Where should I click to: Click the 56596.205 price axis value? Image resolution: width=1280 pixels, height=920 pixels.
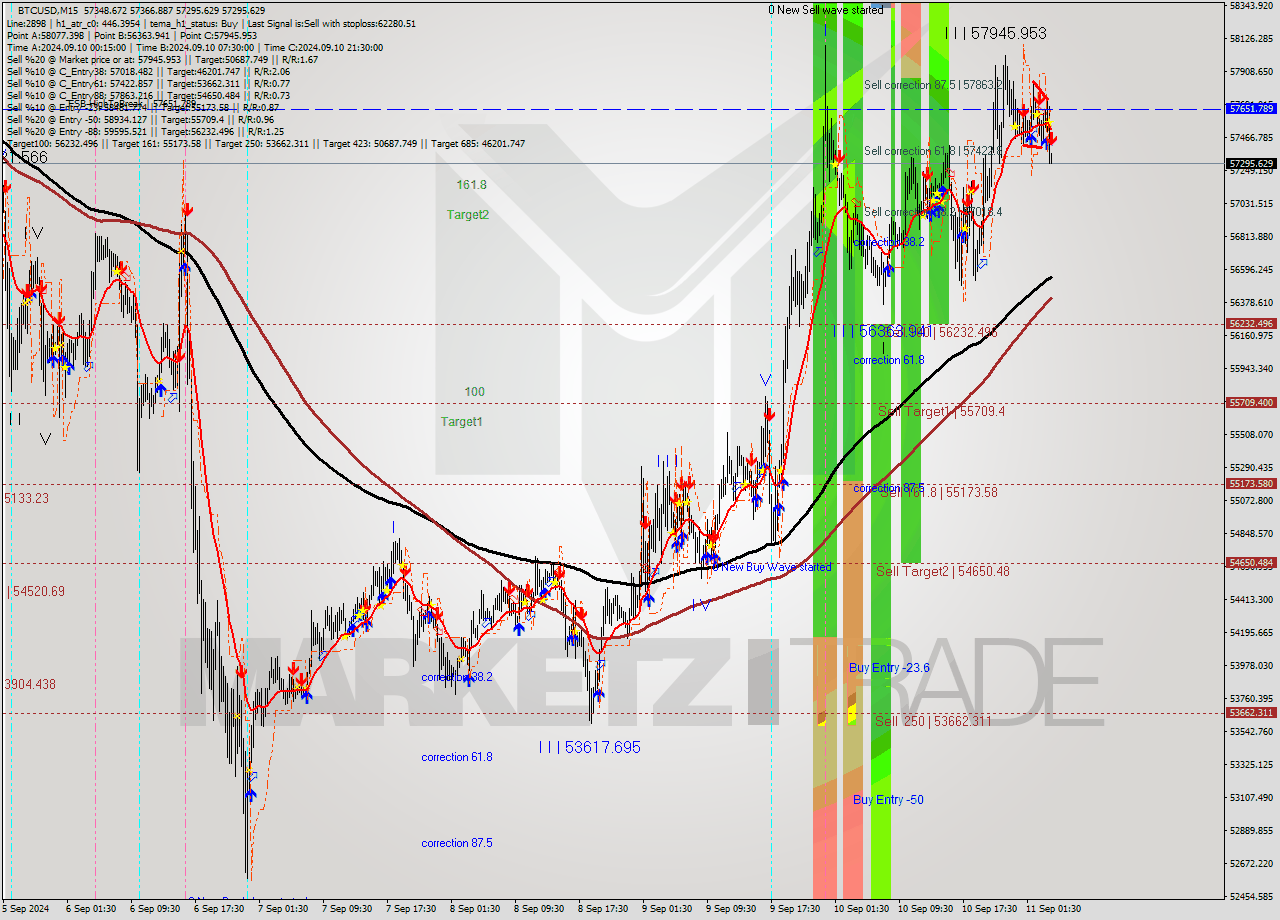click(1251, 270)
